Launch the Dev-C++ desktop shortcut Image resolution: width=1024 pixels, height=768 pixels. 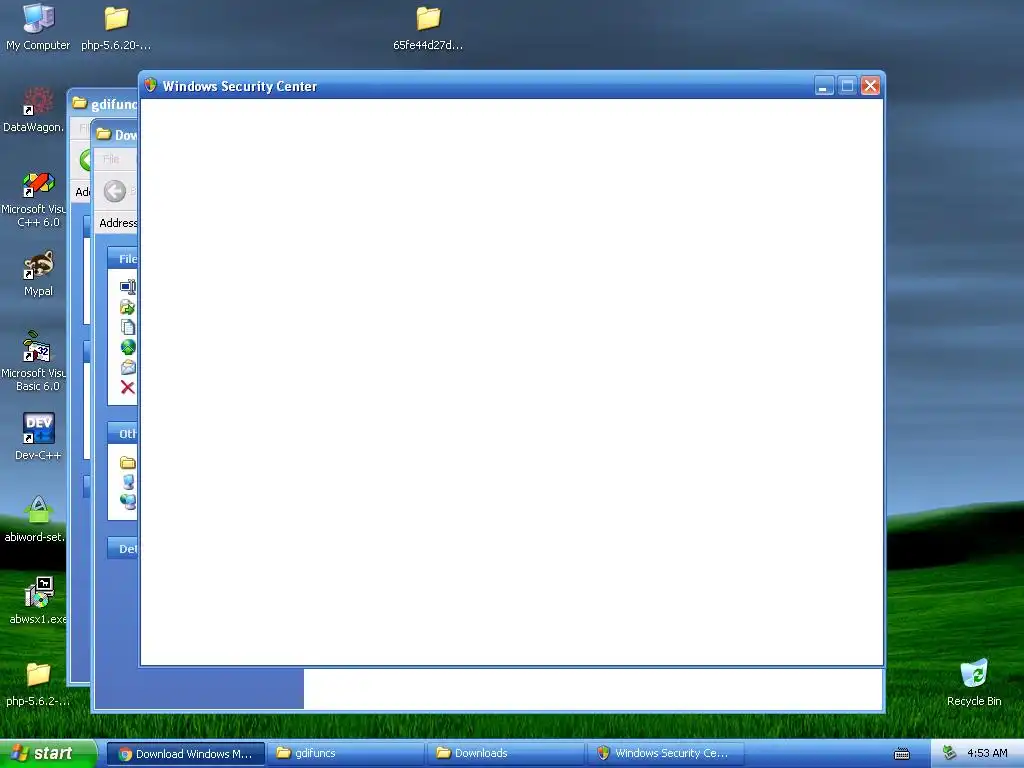(x=38, y=437)
